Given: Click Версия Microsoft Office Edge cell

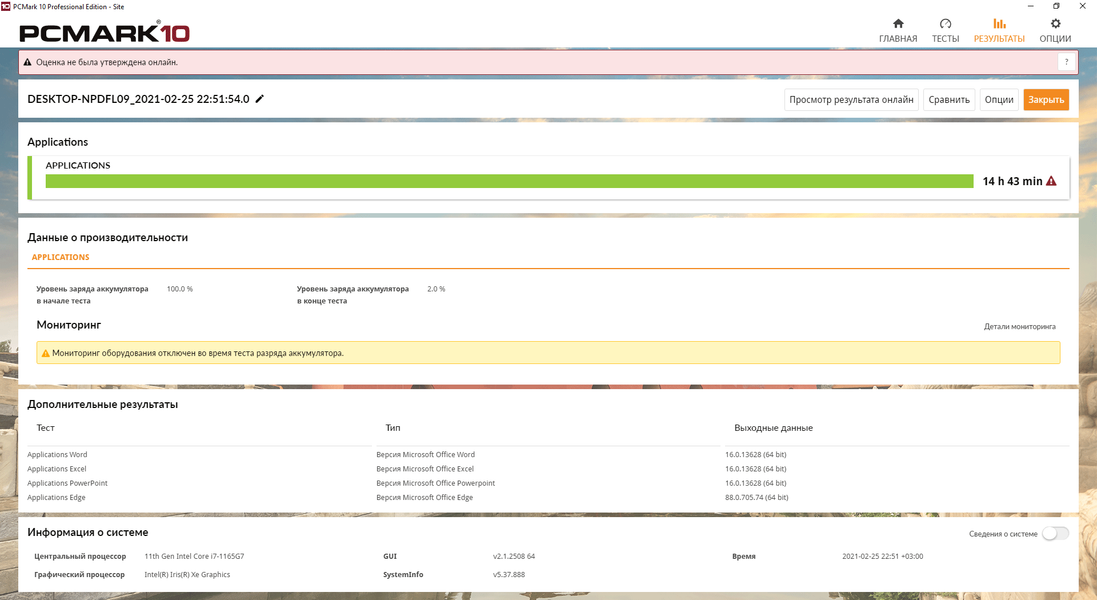Looking at the screenshot, I should (x=425, y=497).
